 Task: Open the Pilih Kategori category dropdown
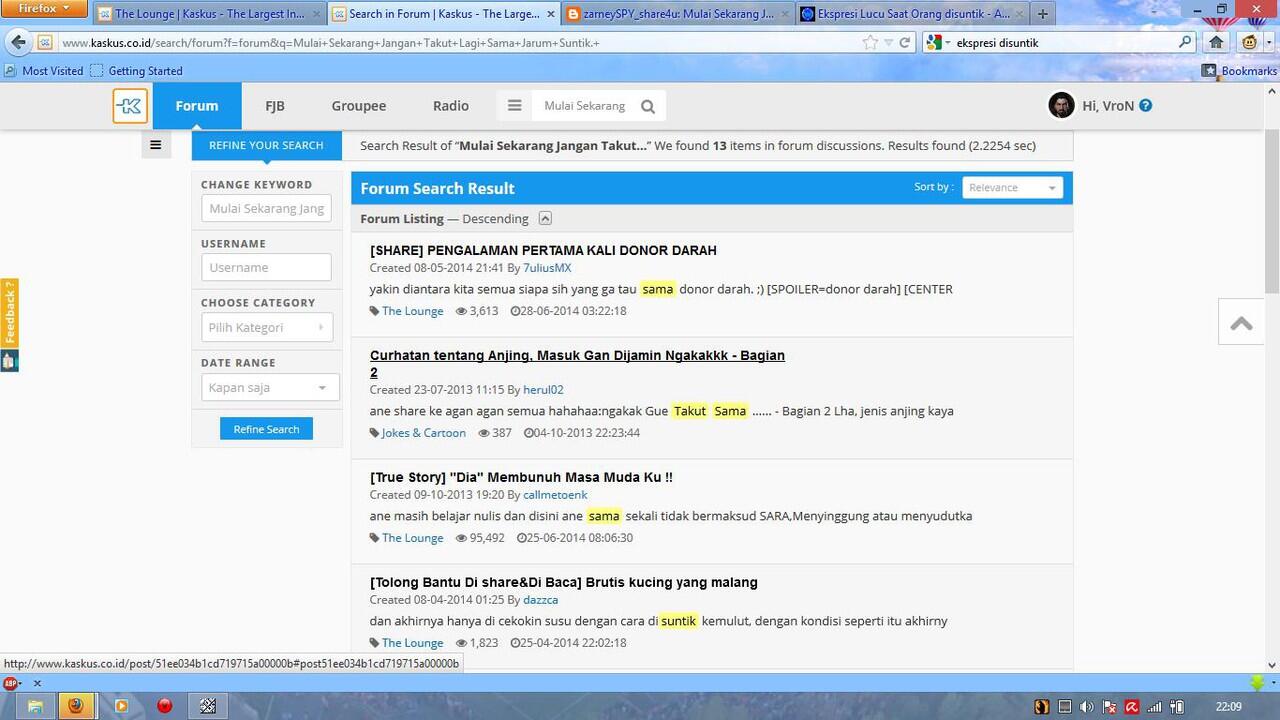[267, 327]
